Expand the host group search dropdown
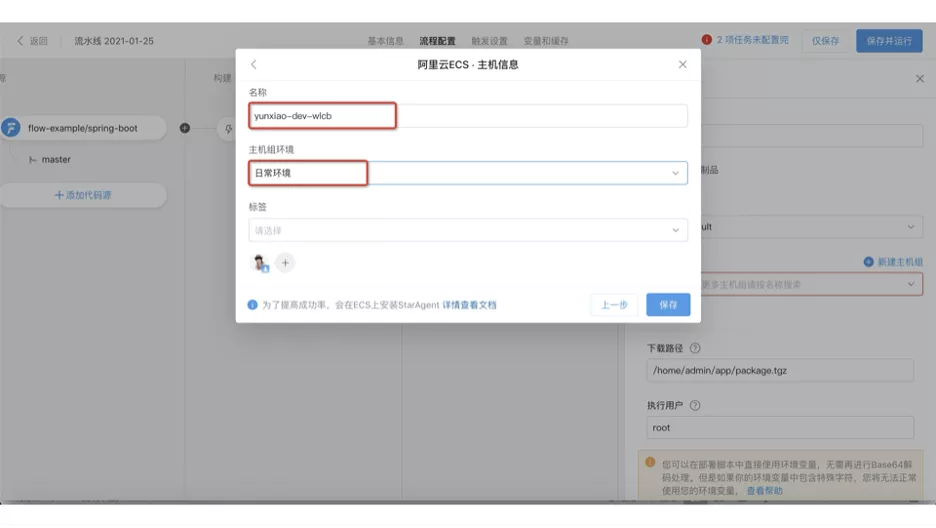The image size is (936, 528). [910, 285]
